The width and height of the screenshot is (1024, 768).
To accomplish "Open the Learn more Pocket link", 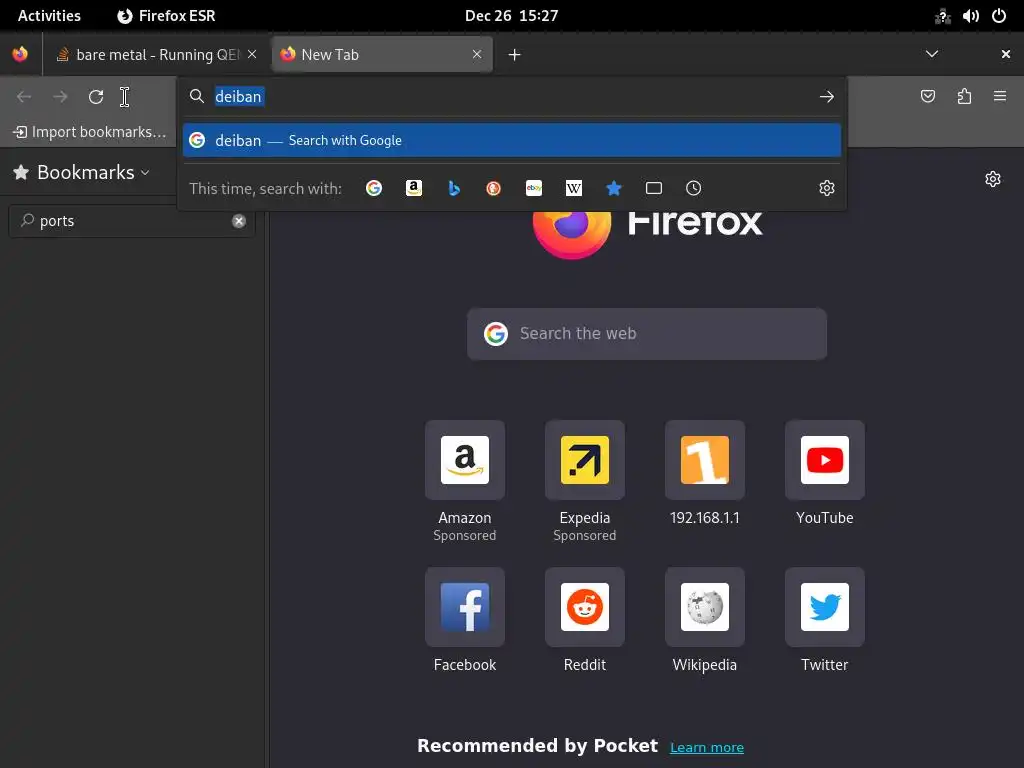I will pyautogui.click(x=707, y=747).
